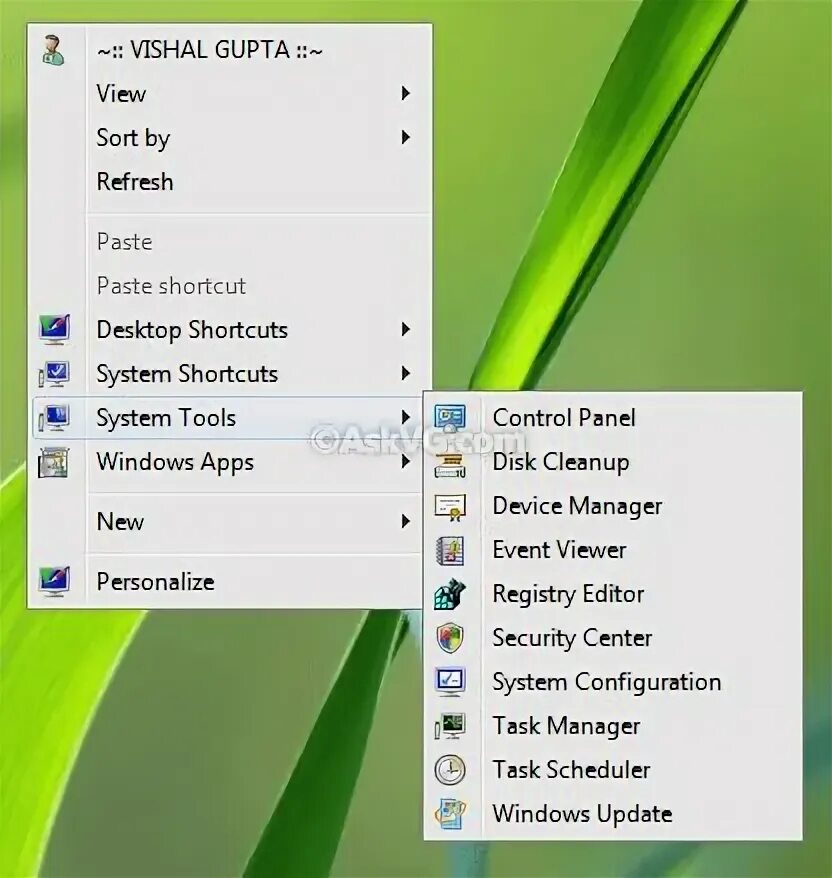
Task: Choose the Paste shortcut entry
Action: (x=230, y=286)
